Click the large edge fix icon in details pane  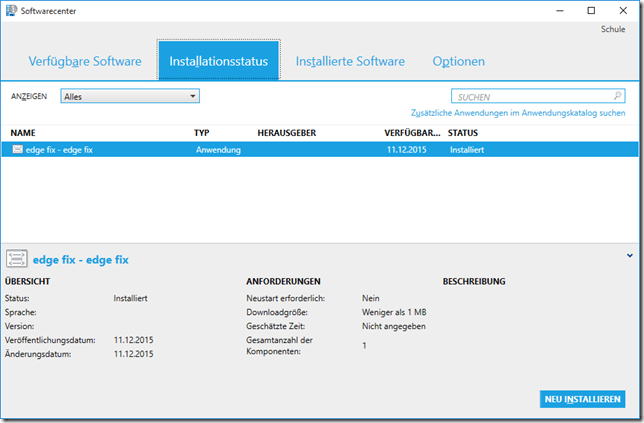pos(19,260)
